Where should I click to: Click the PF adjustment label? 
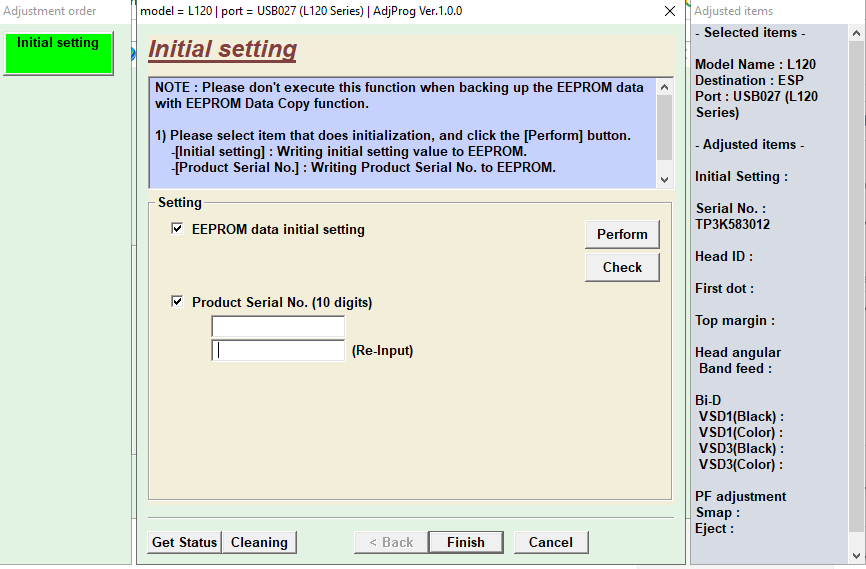741,497
